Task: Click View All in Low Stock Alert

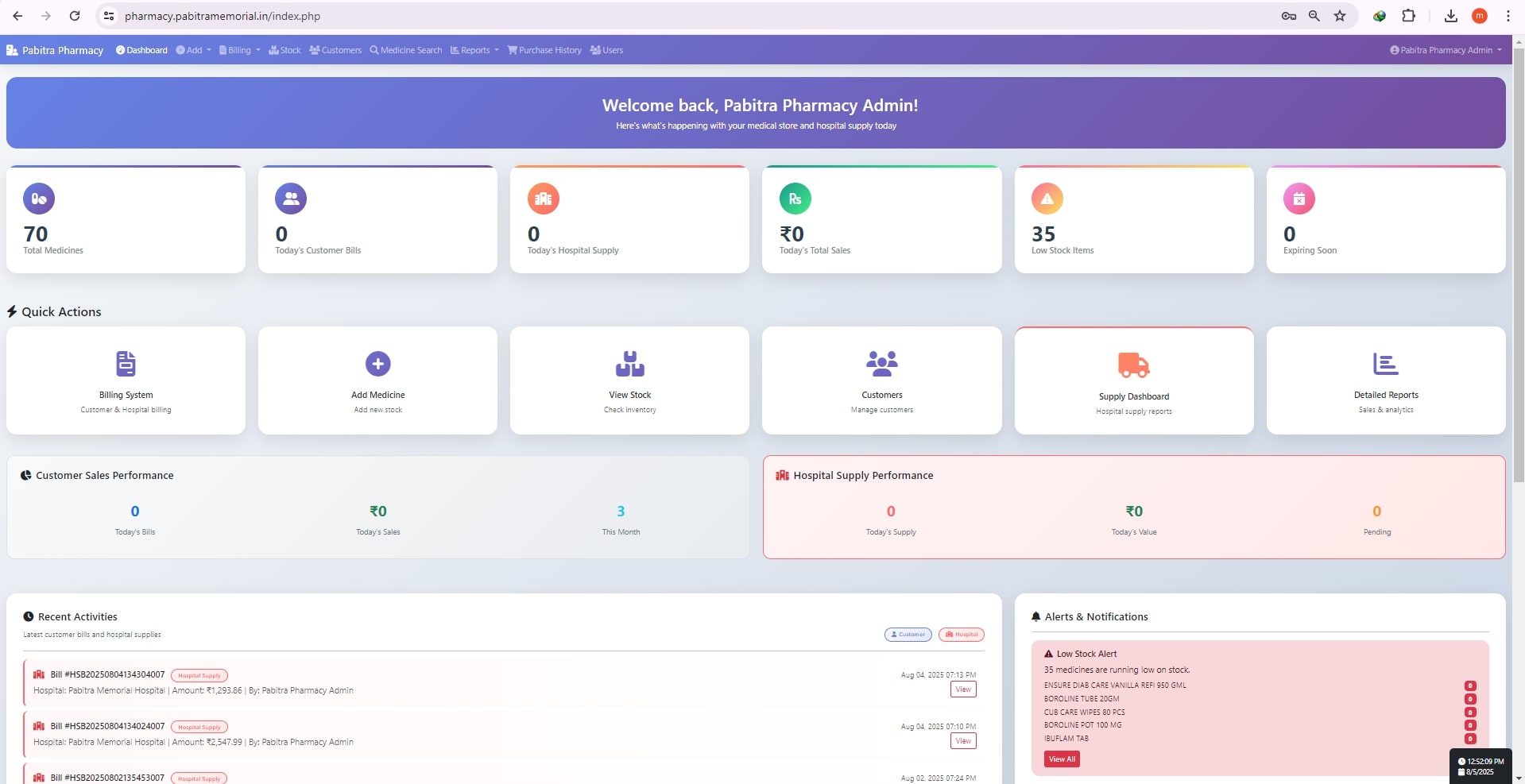Action: [x=1061, y=759]
